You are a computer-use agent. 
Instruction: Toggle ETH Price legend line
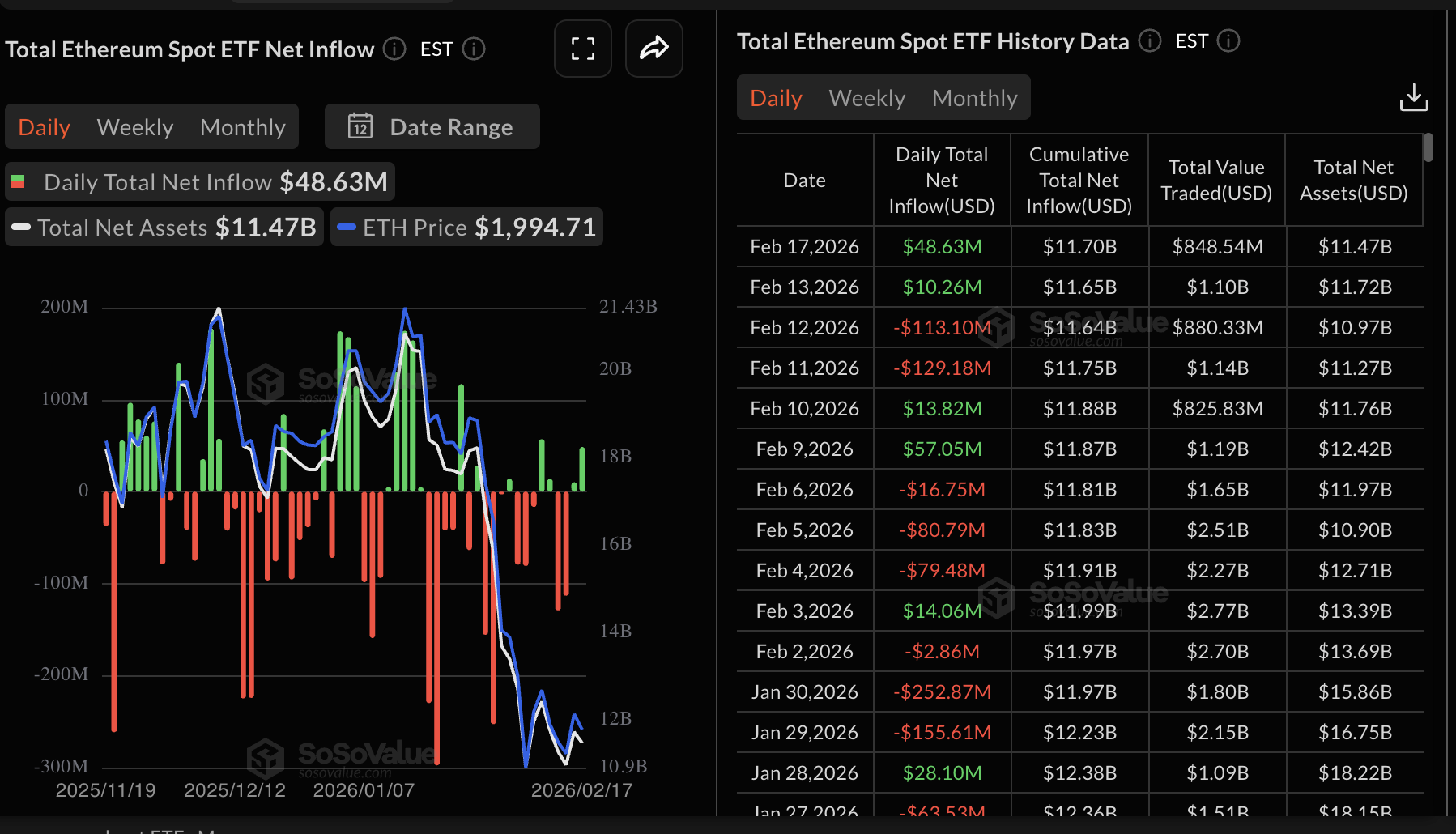tap(466, 228)
